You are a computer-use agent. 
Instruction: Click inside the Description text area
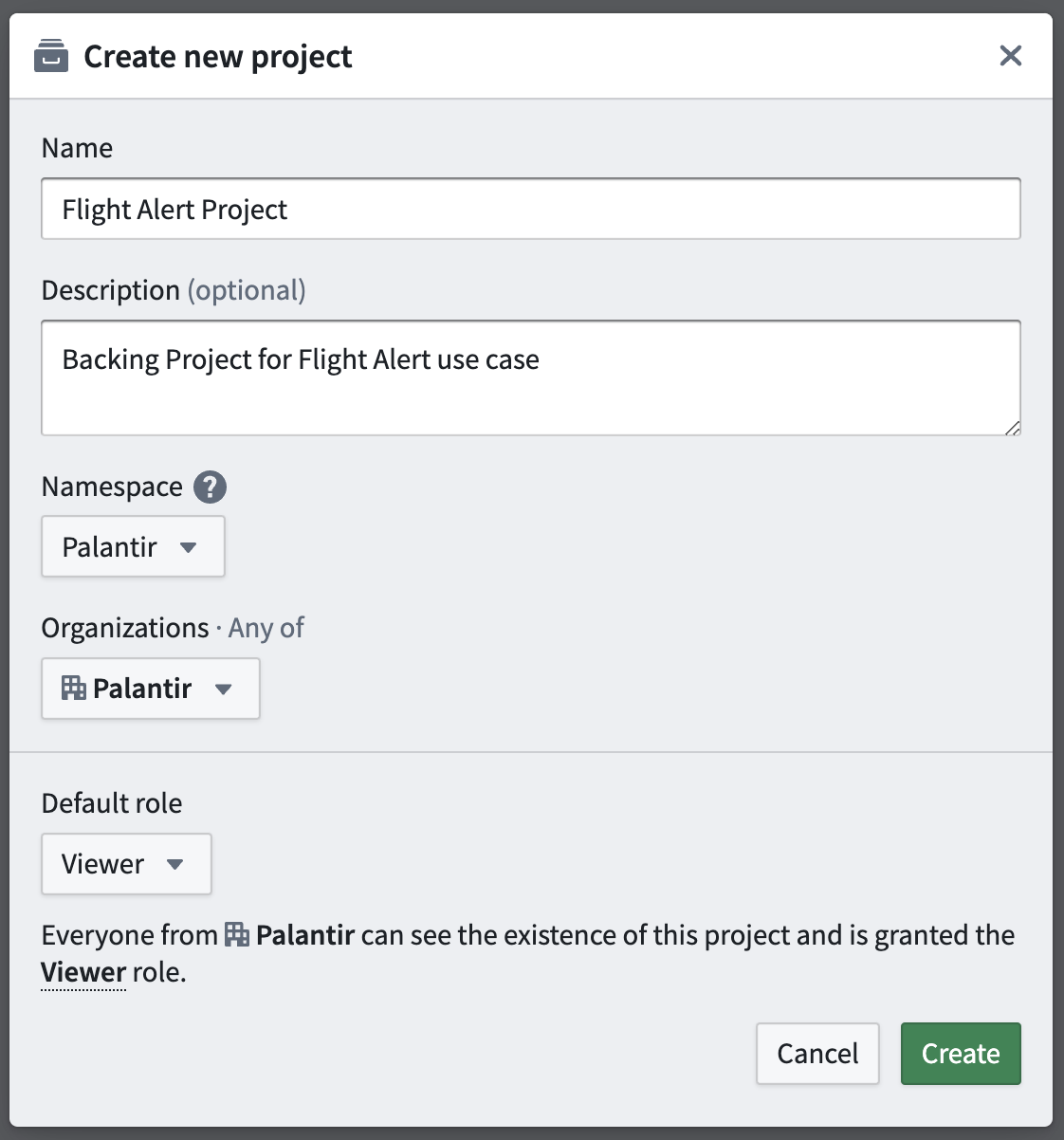coord(531,377)
